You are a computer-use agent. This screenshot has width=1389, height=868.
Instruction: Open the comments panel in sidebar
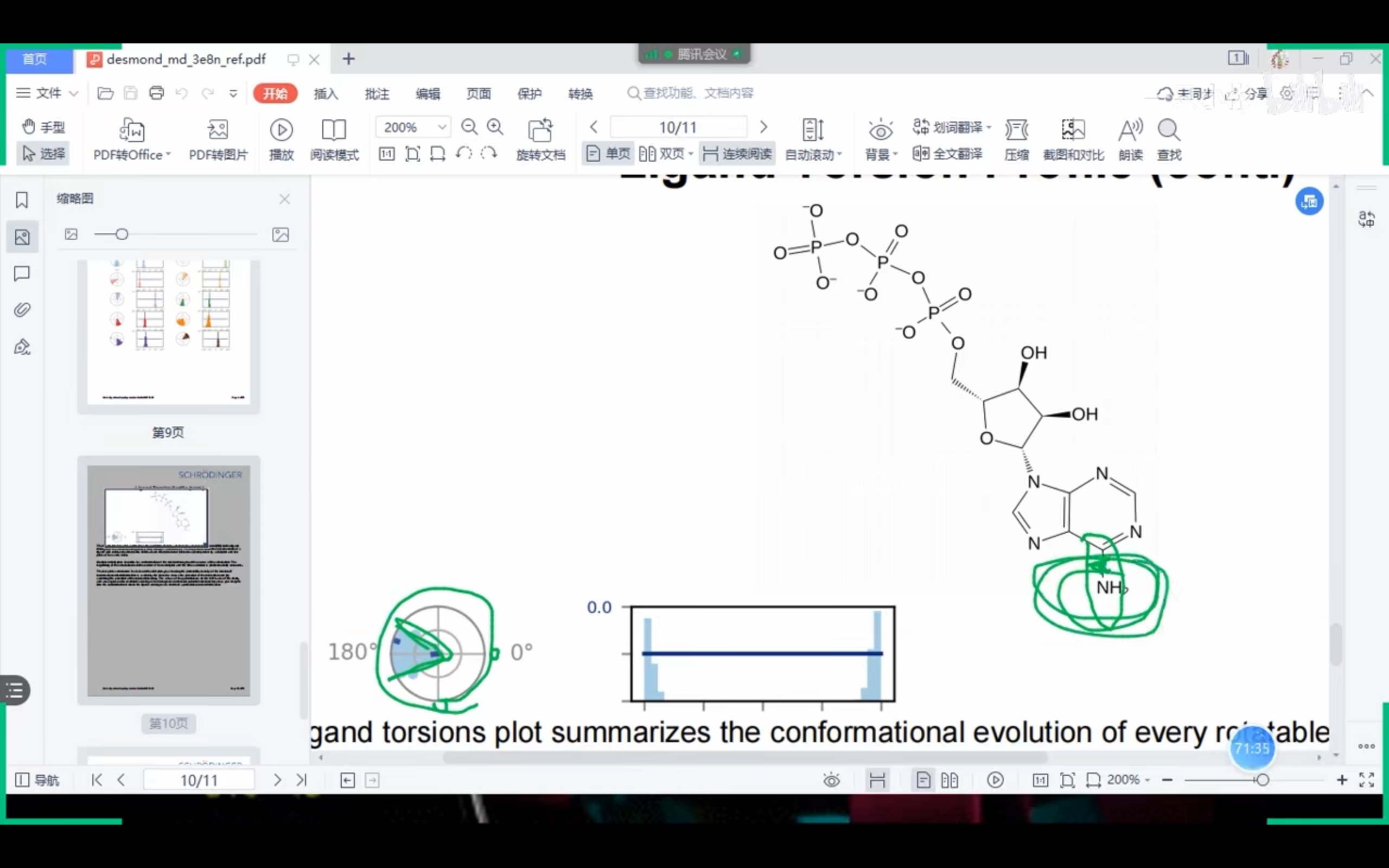click(22, 274)
